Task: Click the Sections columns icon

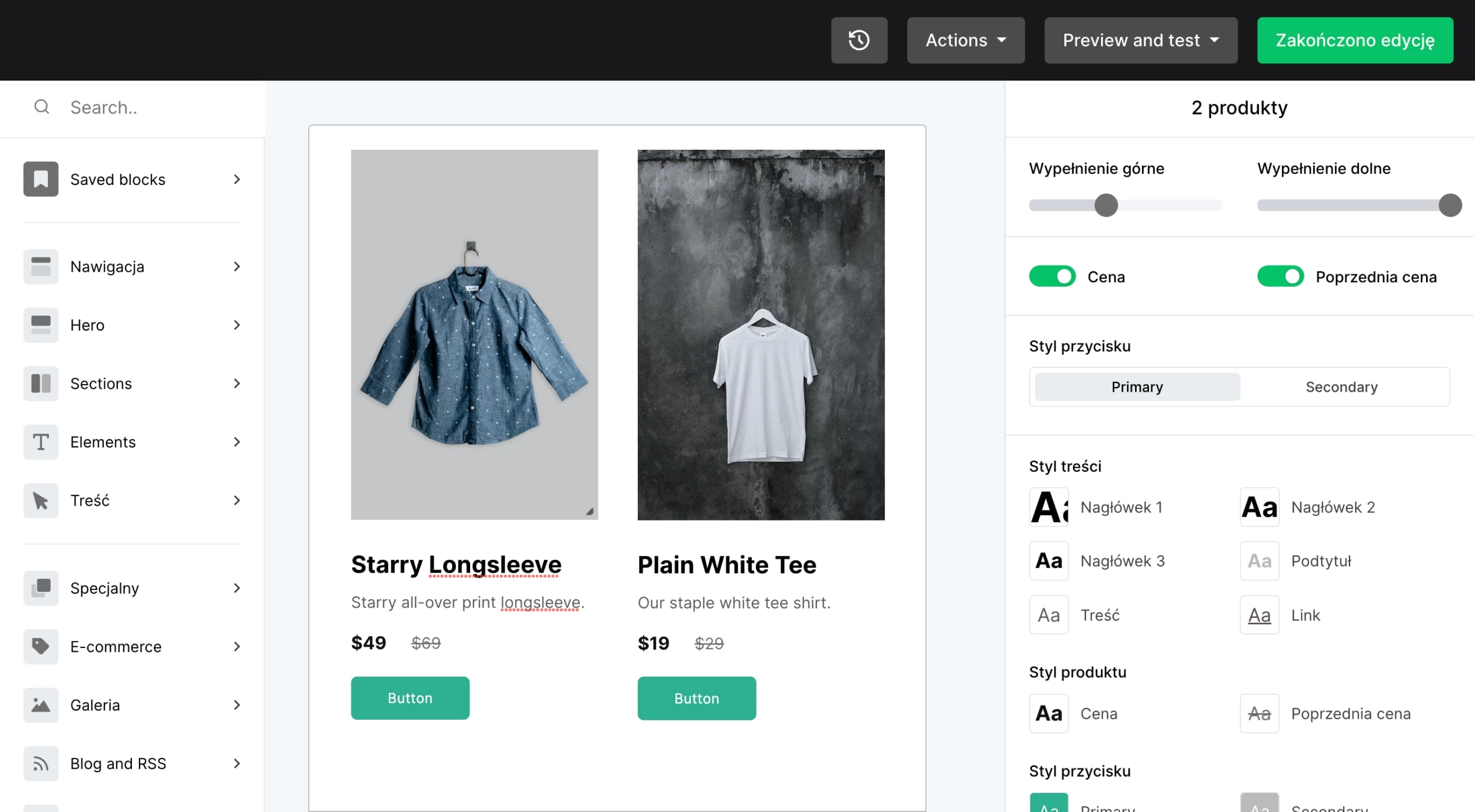Action: pyautogui.click(x=40, y=384)
